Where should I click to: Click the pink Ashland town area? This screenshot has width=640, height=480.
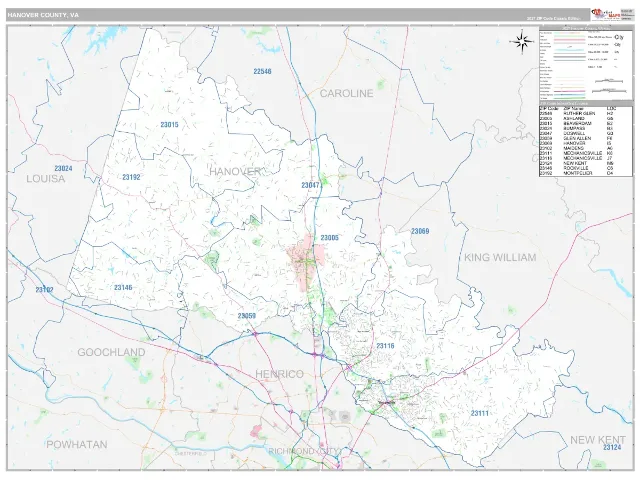(306, 261)
